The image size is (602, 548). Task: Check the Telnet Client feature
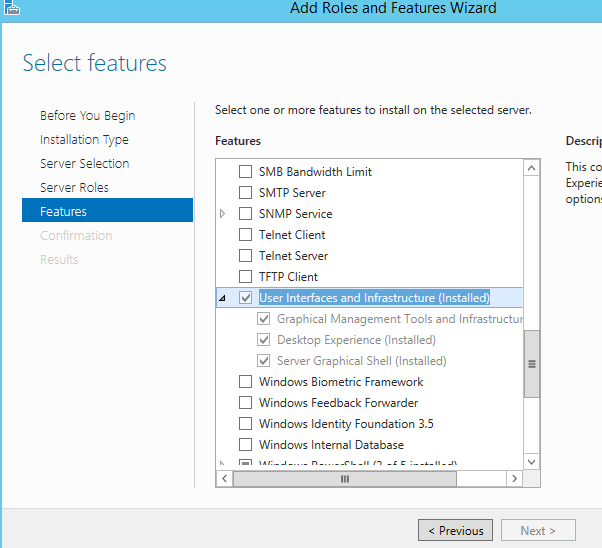coord(245,235)
